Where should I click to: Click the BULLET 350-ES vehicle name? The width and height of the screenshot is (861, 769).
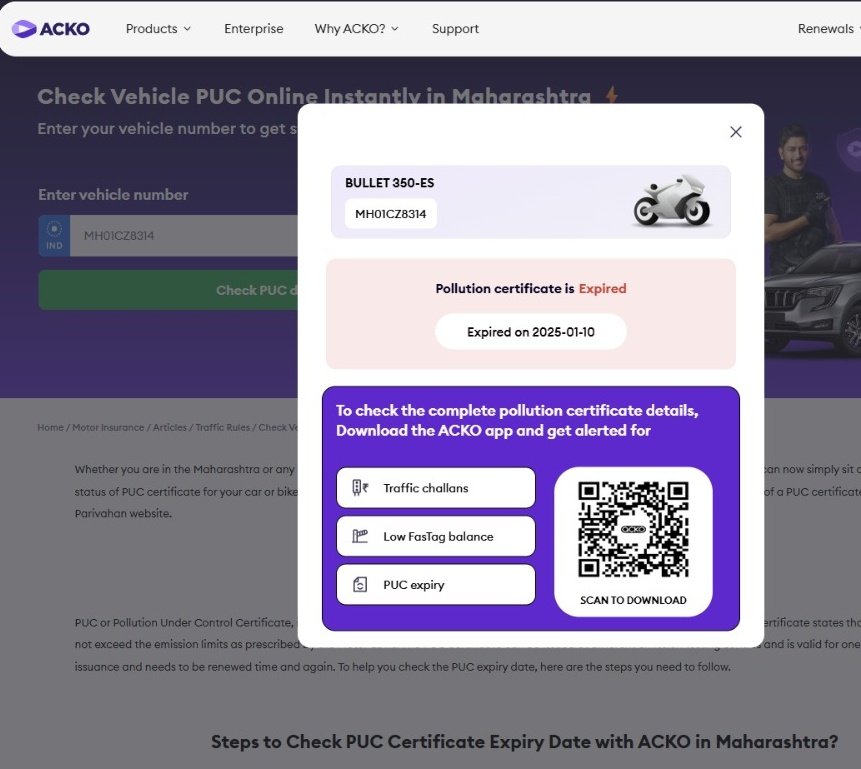click(x=389, y=183)
